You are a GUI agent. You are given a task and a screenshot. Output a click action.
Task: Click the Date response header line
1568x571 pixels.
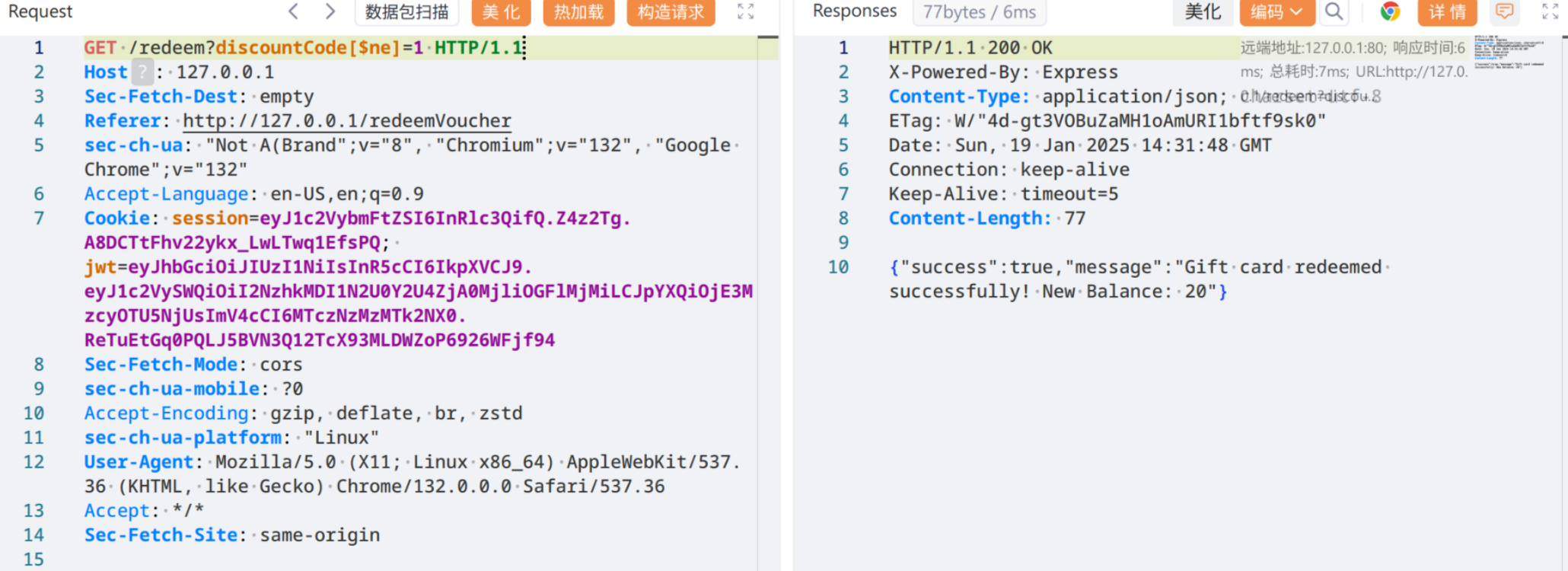pyautogui.click(x=1080, y=145)
